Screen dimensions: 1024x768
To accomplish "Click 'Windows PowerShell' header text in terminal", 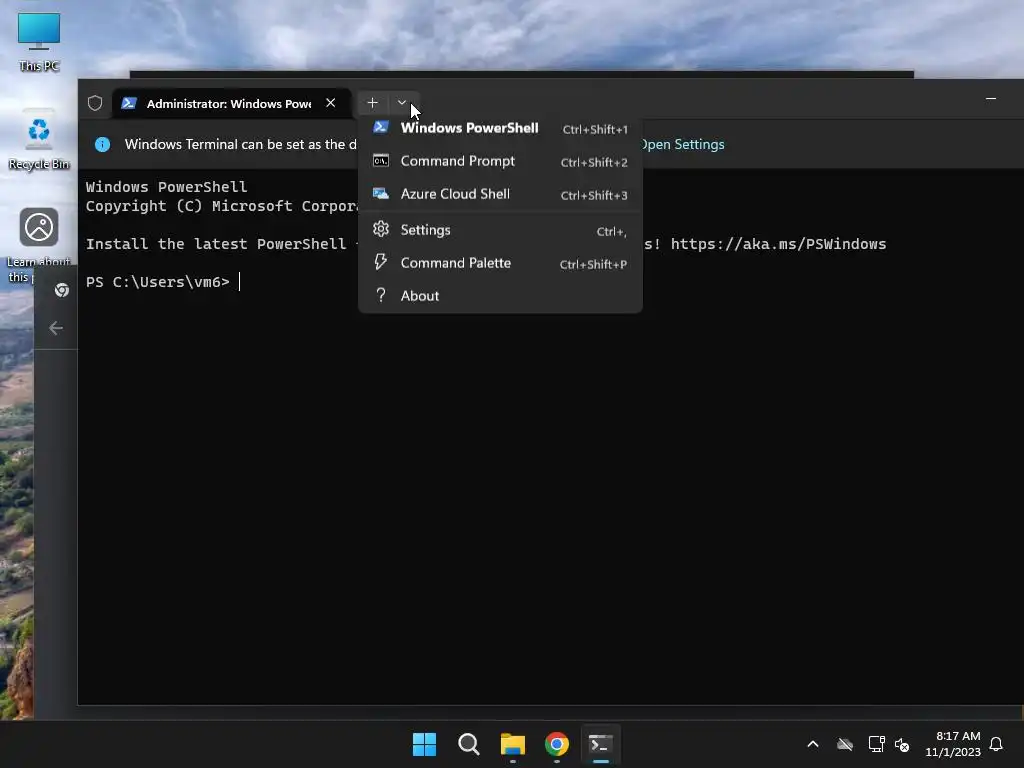I will pos(167,187).
